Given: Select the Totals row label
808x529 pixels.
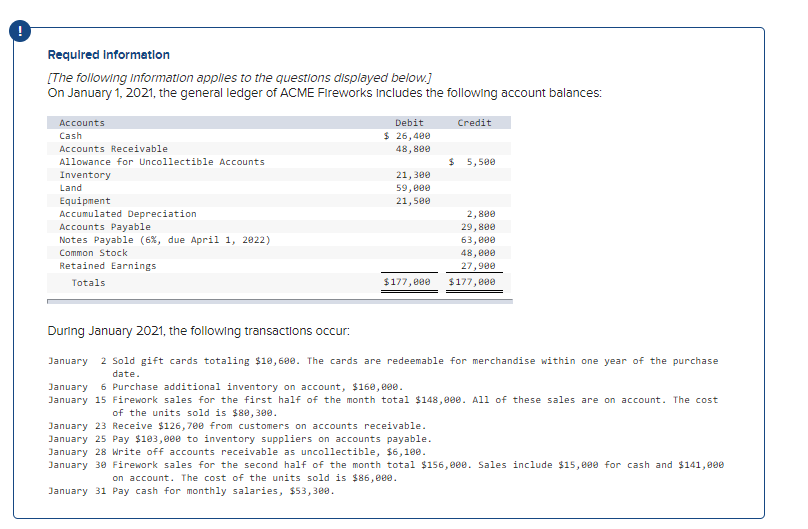Looking at the screenshot, I should click(89, 283).
